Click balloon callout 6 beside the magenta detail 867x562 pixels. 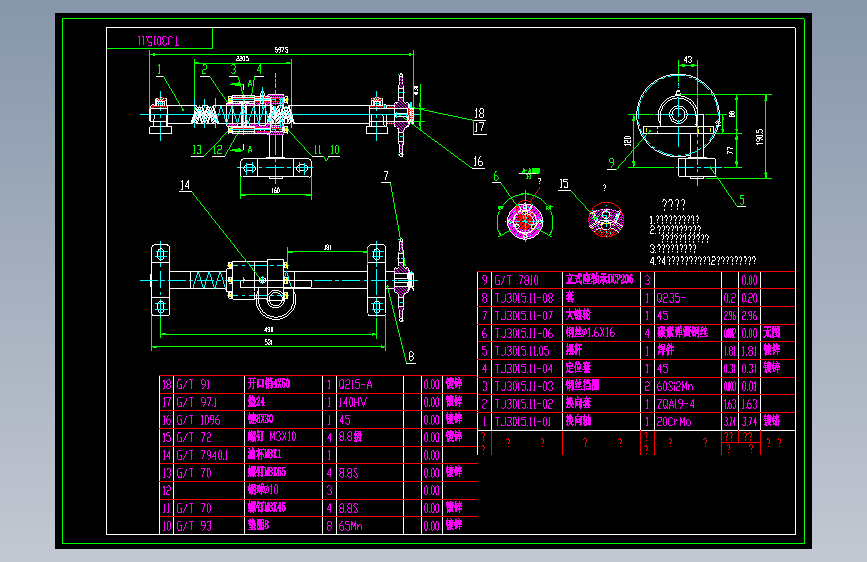496,176
